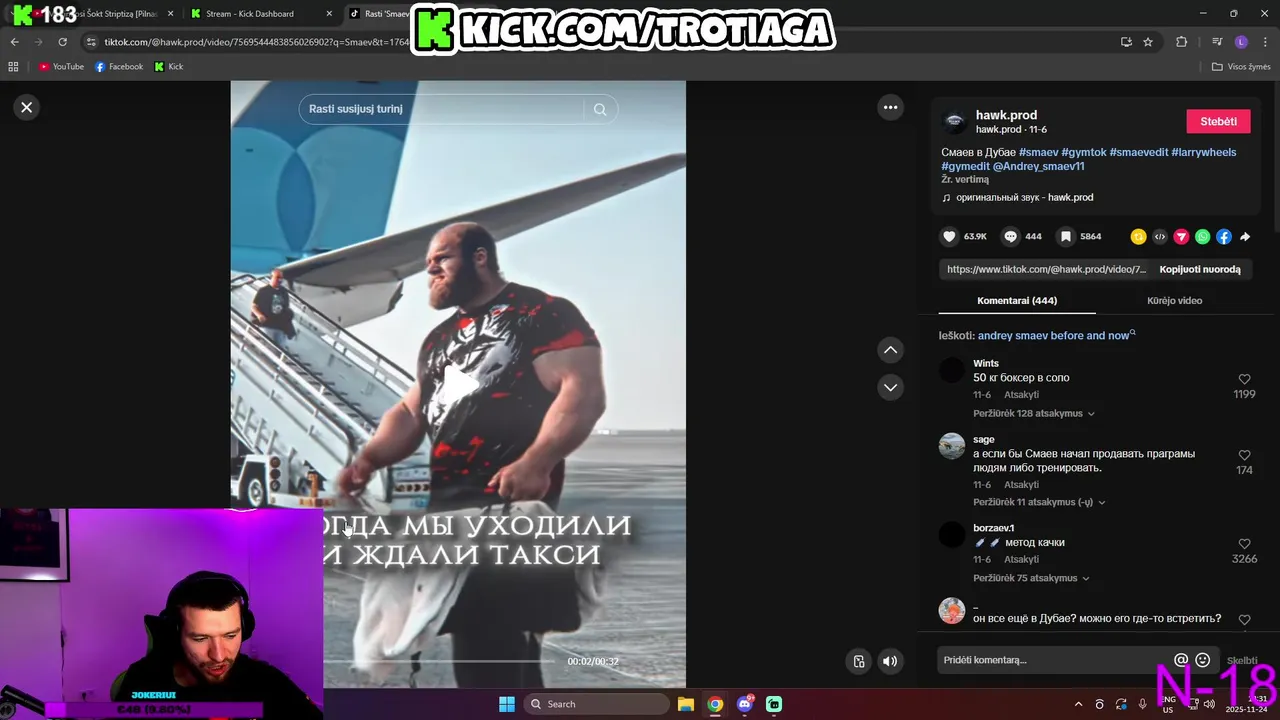This screenshot has width=1280, height=720.
Task: Open Facebook bookmark in bookmarks bar
Action: click(x=118, y=67)
